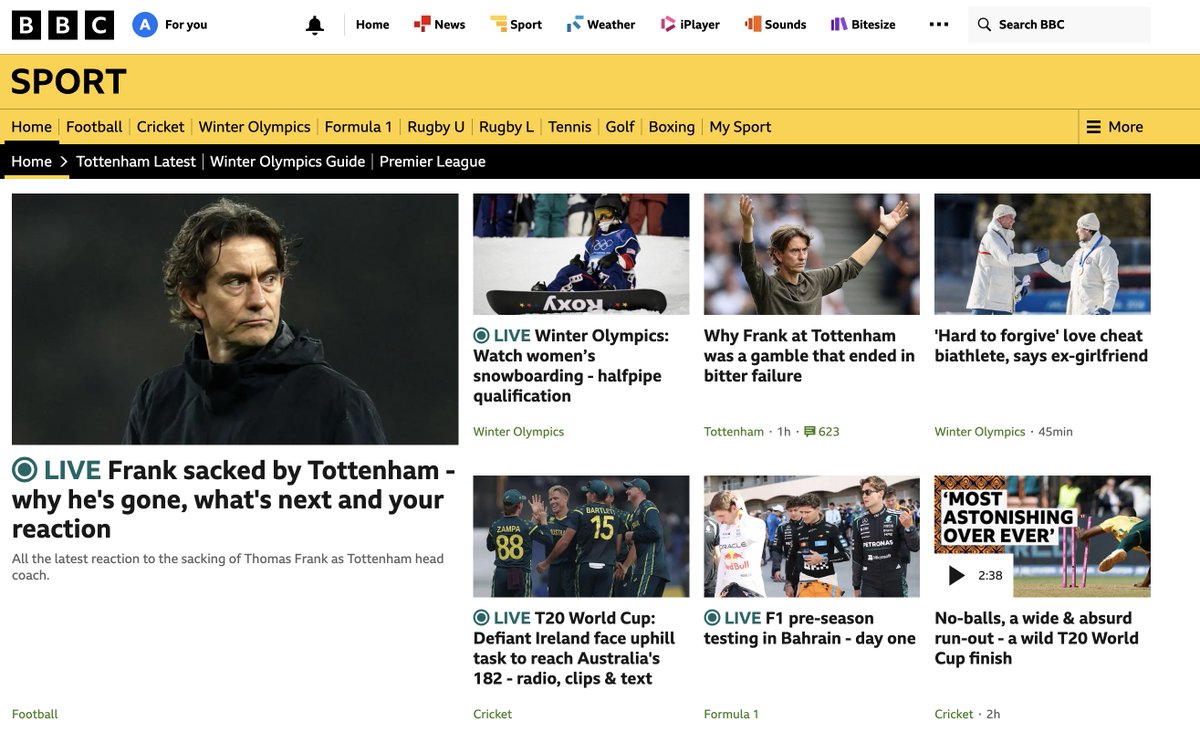
Task: Click Cricket tag under wild T20 finish
Action: coord(954,714)
